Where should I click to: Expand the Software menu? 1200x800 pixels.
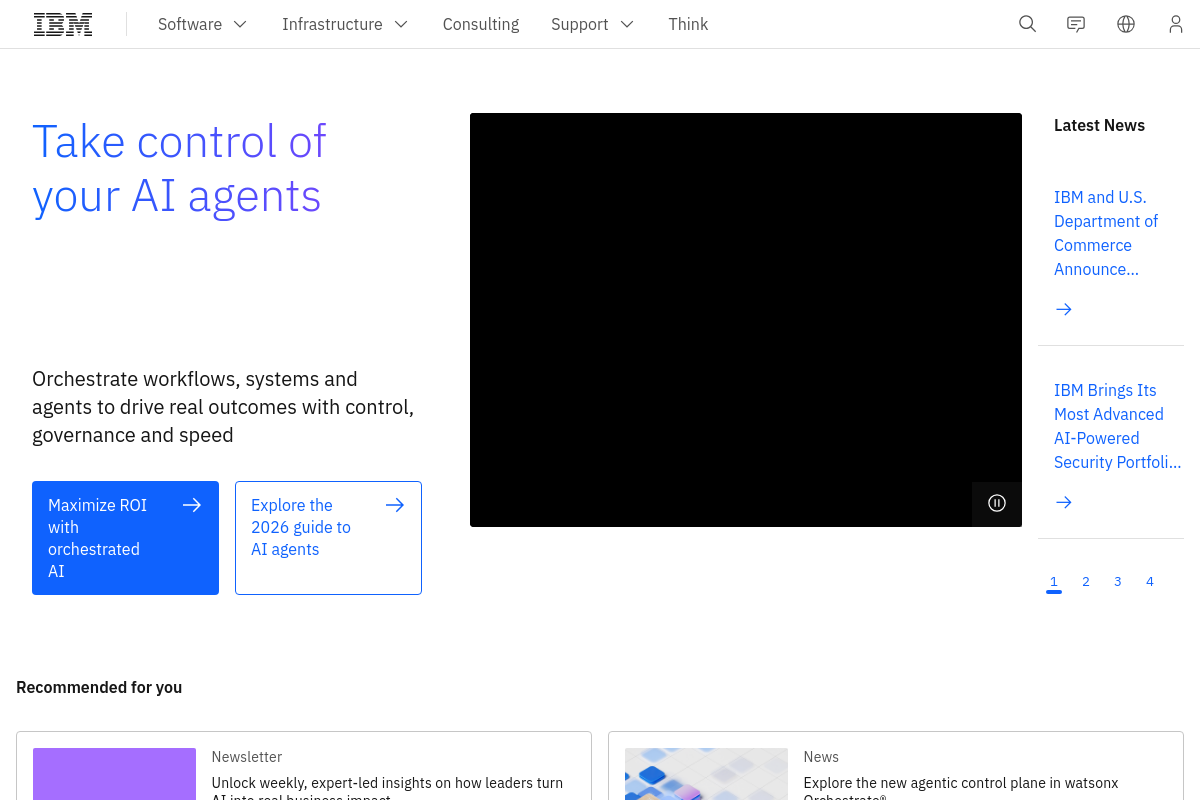[202, 24]
